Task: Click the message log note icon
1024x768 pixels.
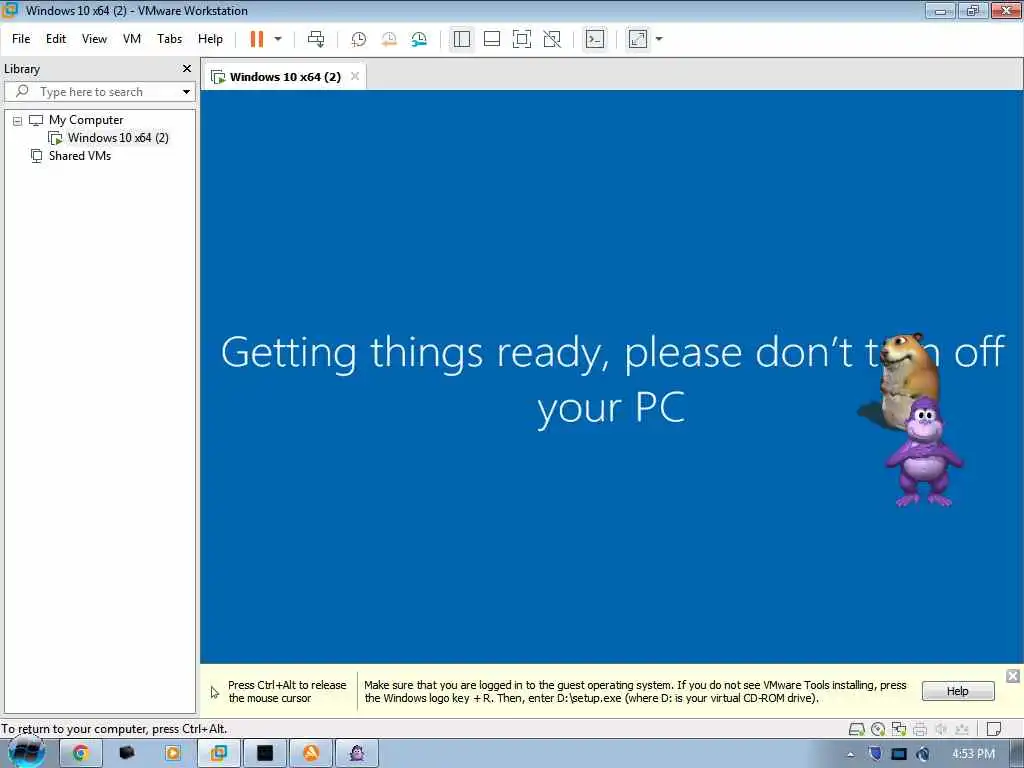Action: (x=994, y=729)
